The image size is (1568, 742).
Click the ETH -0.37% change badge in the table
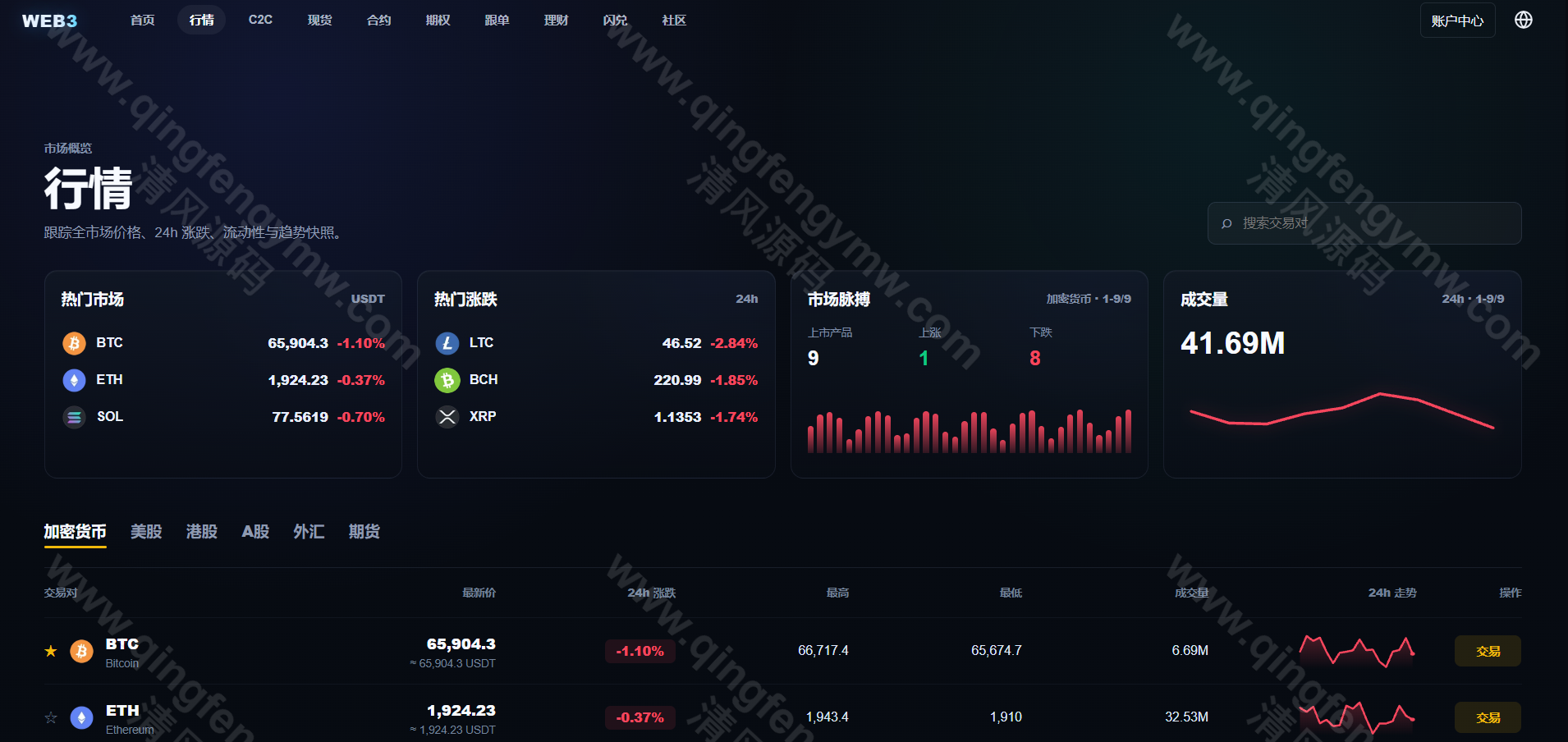coord(640,717)
